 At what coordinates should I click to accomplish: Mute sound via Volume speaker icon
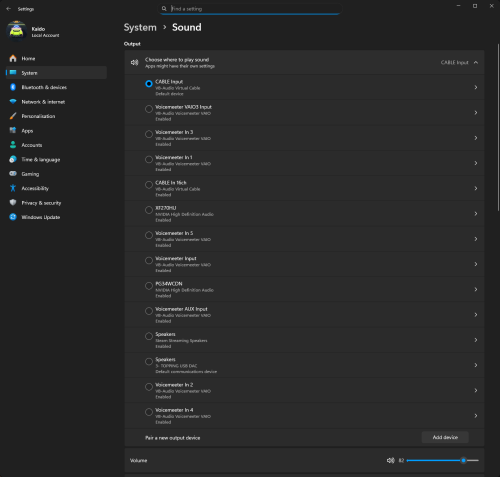pyautogui.click(x=391, y=460)
